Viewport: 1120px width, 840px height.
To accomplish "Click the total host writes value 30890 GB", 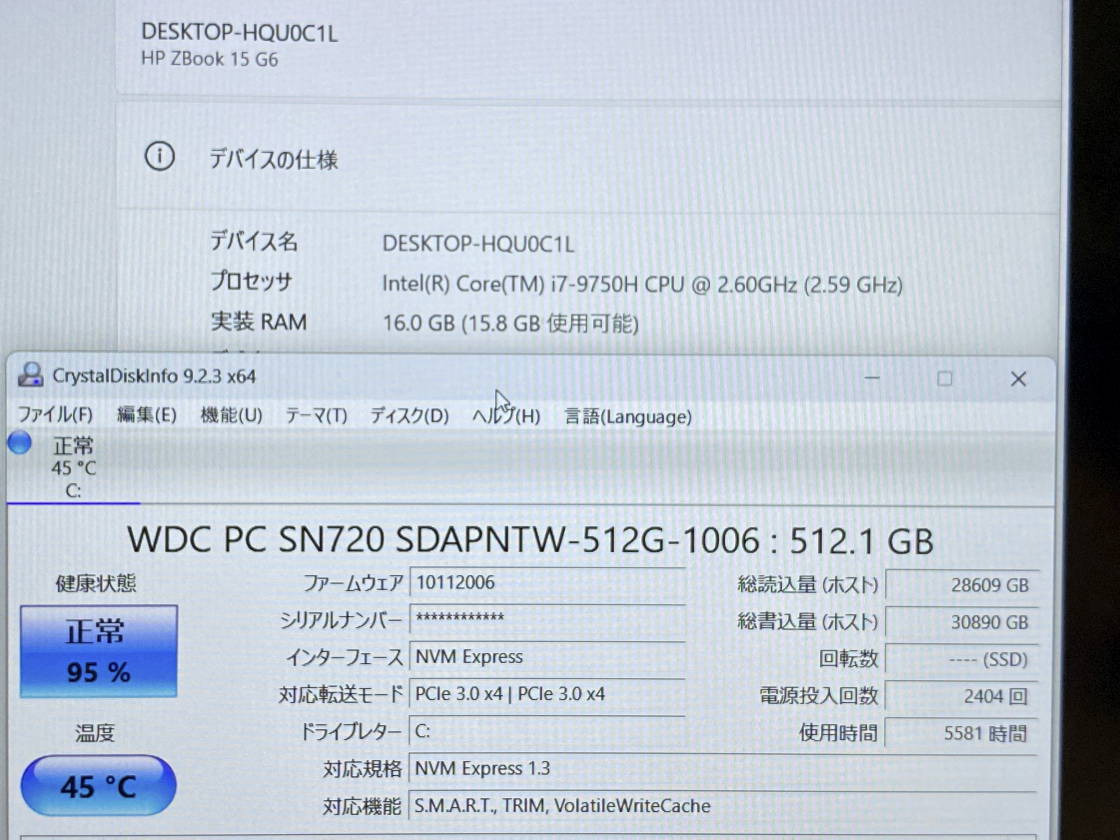I will tap(961, 623).
